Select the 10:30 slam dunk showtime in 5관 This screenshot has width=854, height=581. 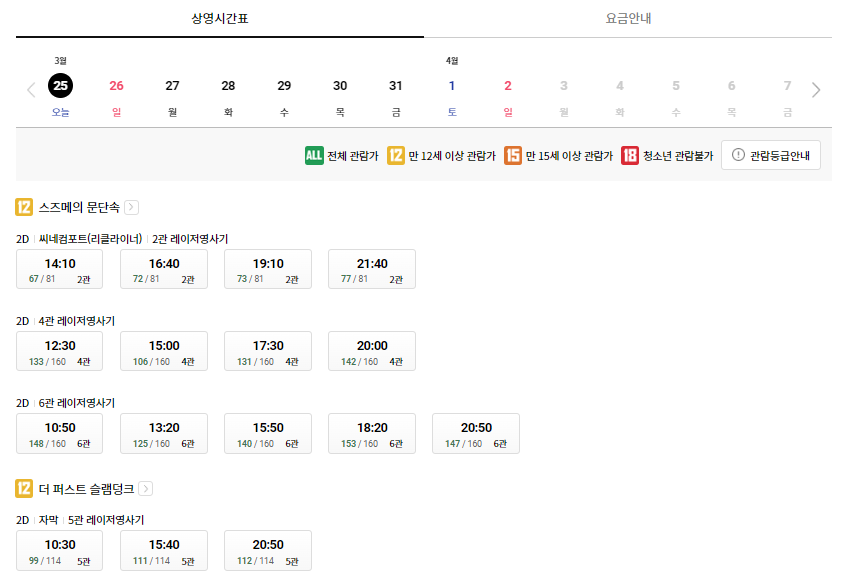click(59, 550)
